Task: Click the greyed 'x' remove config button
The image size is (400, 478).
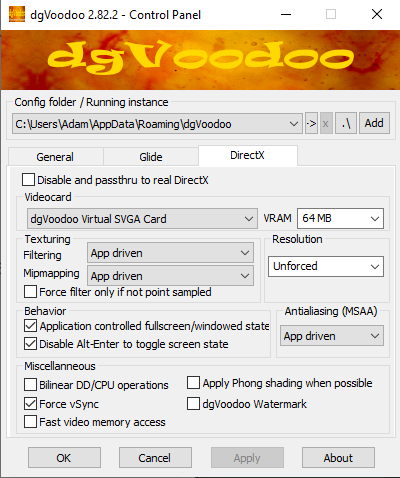Action: click(x=326, y=124)
